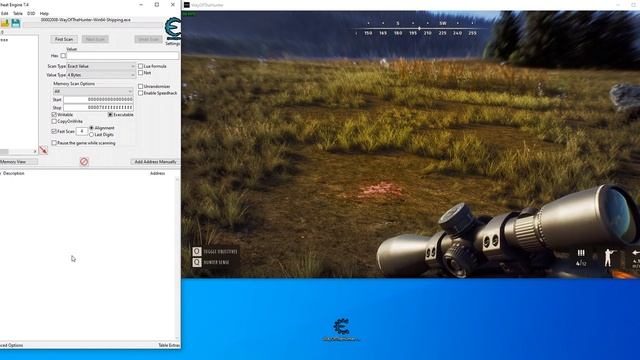This screenshot has width=640, height=360.
Task: Open Table Extras at the bottom
Action: pyautogui.click(x=169, y=345)
